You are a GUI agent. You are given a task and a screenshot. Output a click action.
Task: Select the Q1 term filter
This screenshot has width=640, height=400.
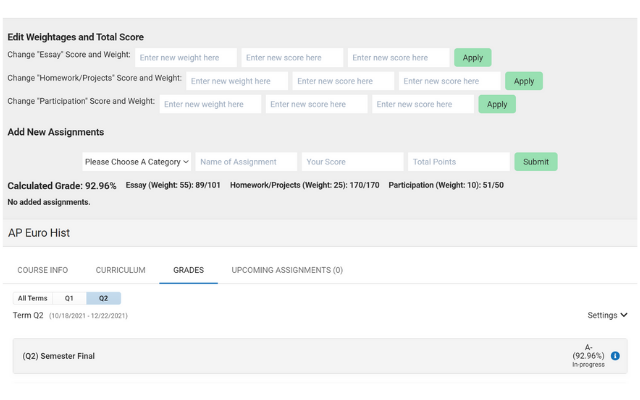69,298
